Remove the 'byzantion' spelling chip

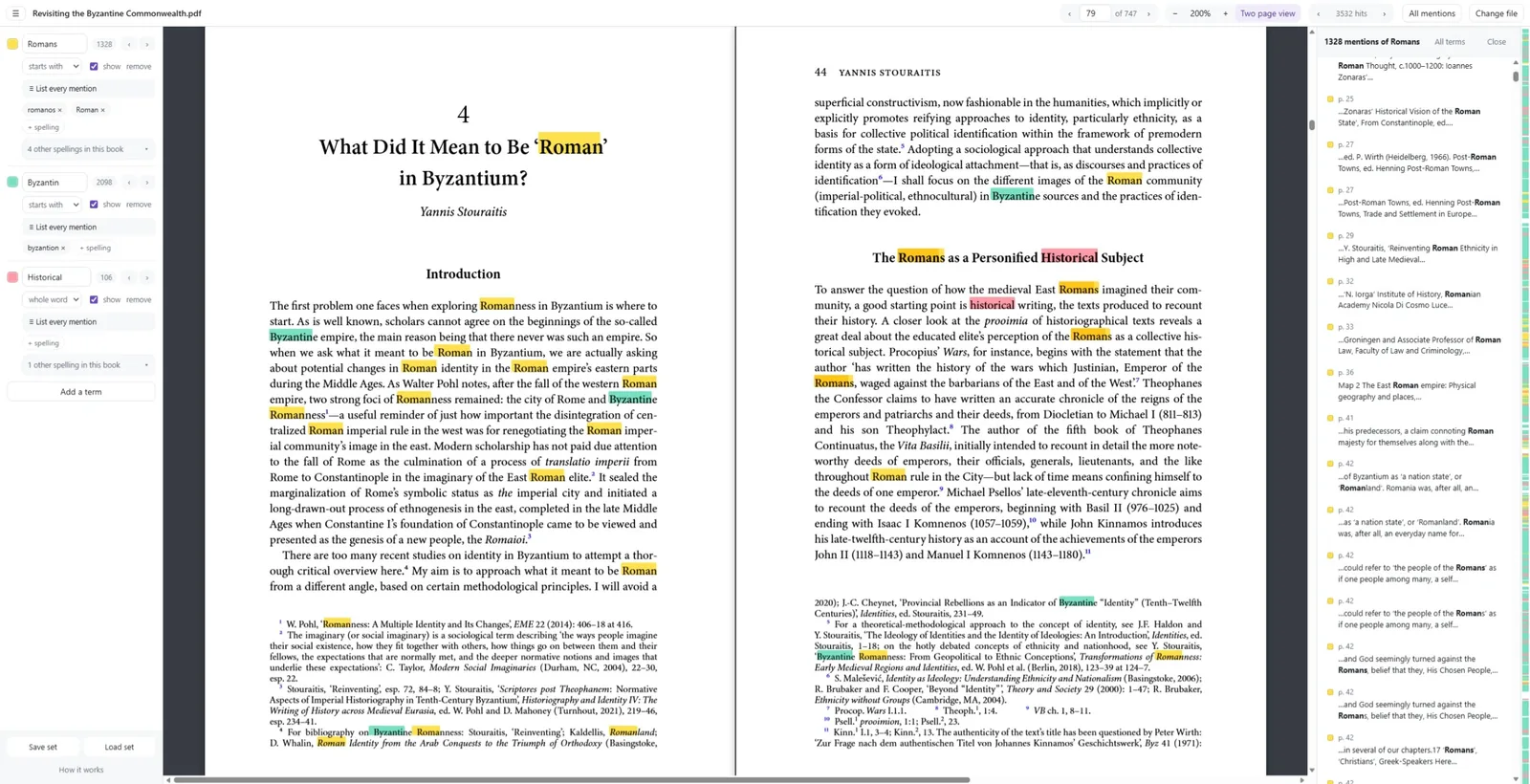(x=63, y=248)
